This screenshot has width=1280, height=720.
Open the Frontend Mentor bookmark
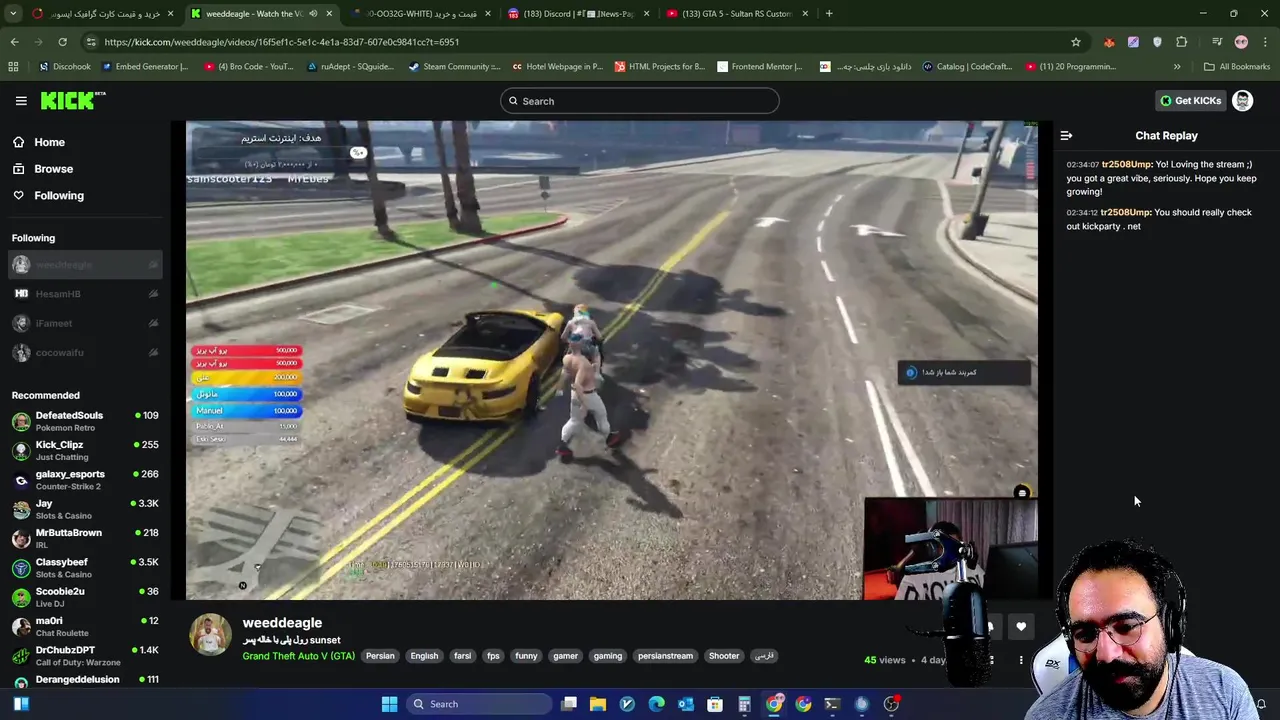tap(759, 67)
